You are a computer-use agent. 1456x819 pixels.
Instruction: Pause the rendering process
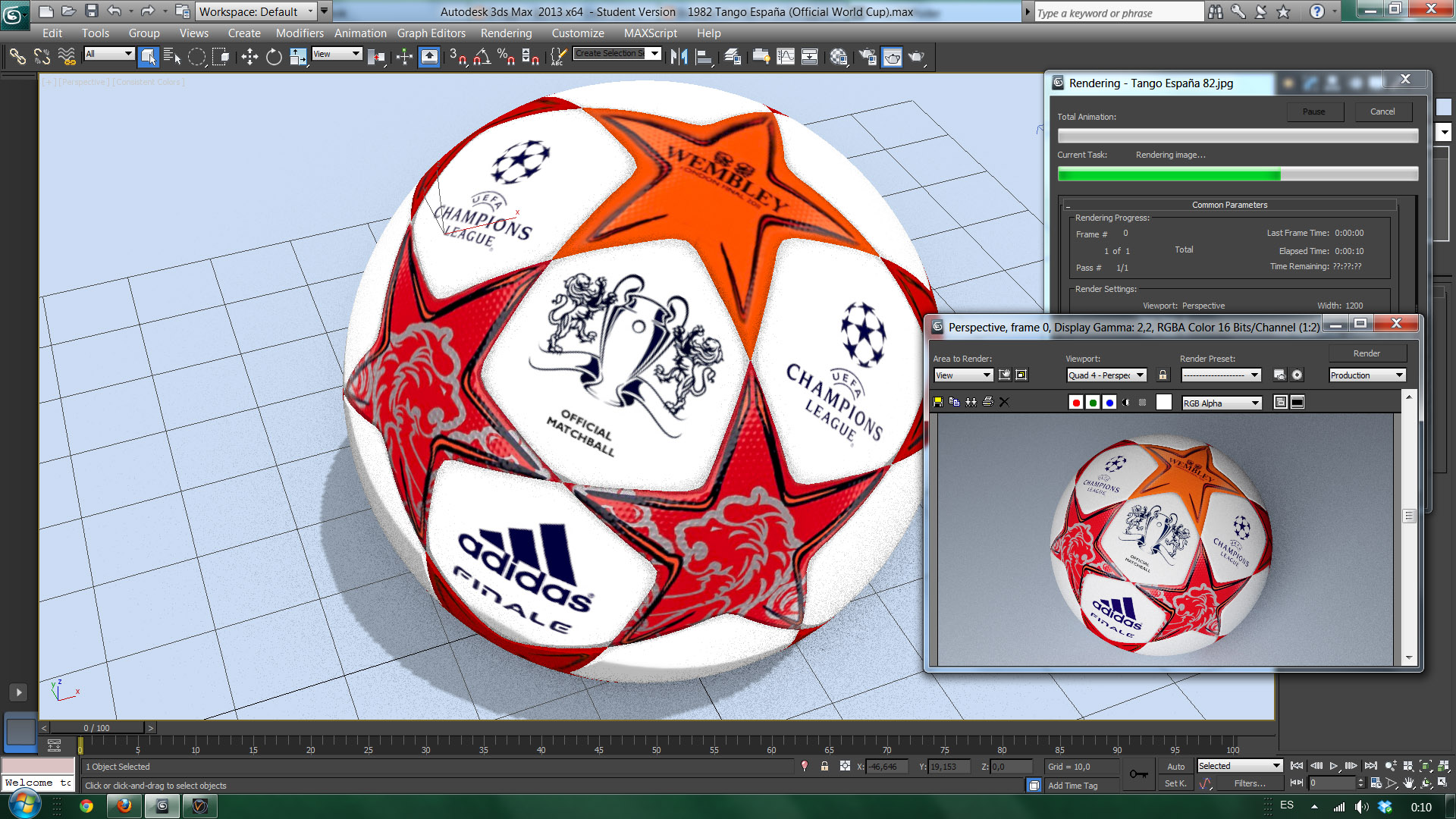point(1314,111)
